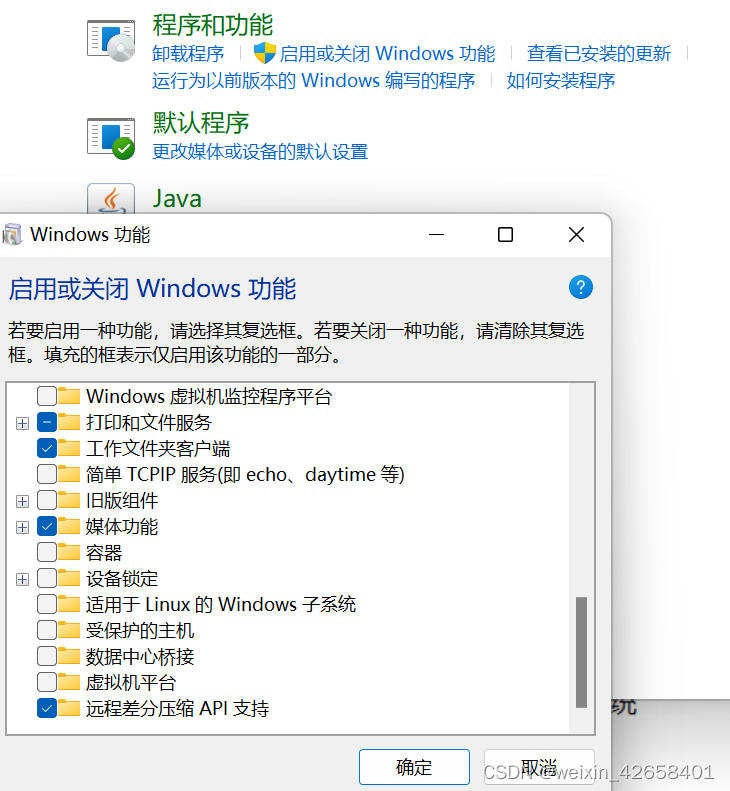730x791 pixels.
Task: Open the 查看已安装的更新 link
Action: click(599, 53)
